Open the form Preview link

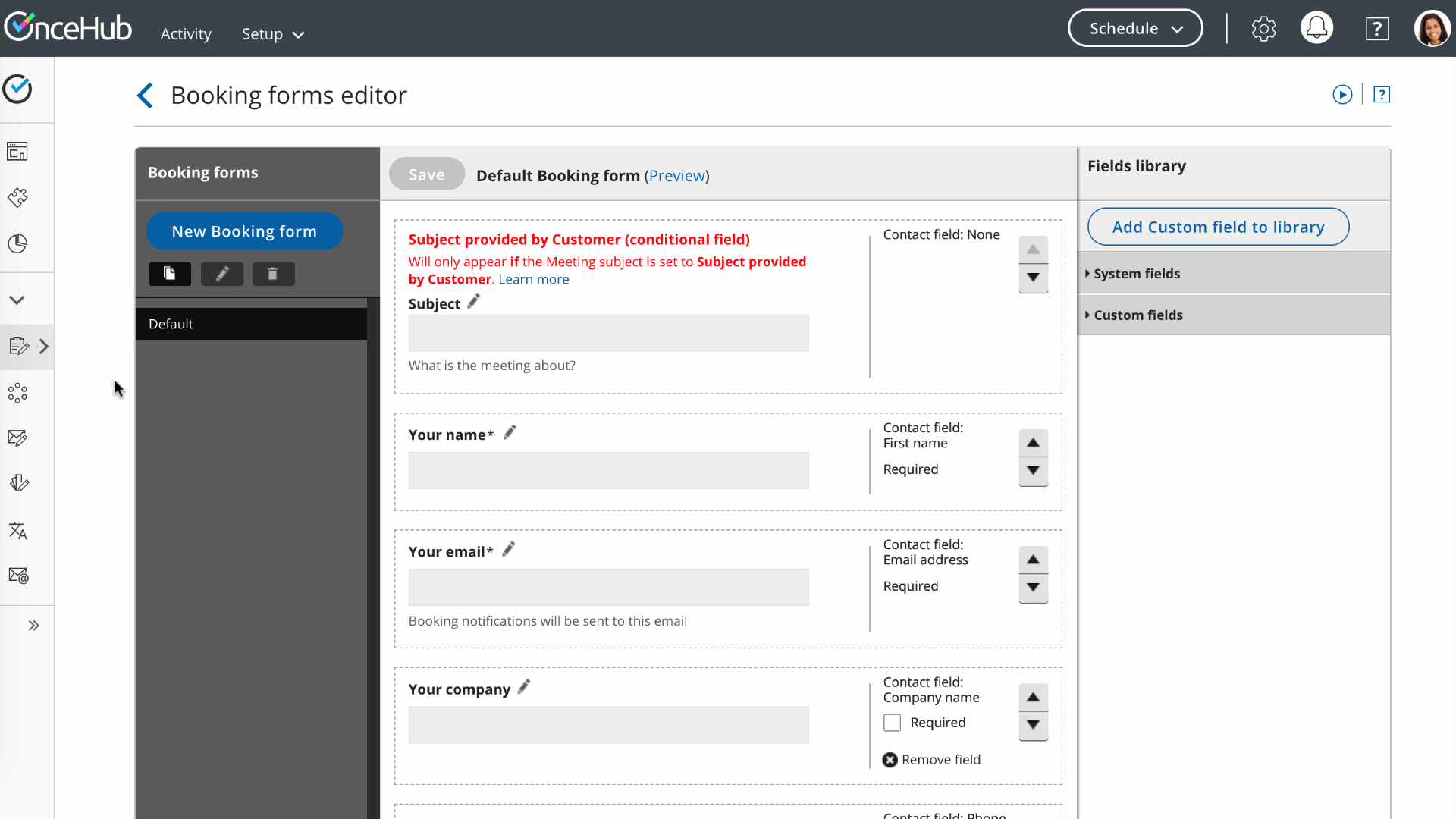pos(676,176)
